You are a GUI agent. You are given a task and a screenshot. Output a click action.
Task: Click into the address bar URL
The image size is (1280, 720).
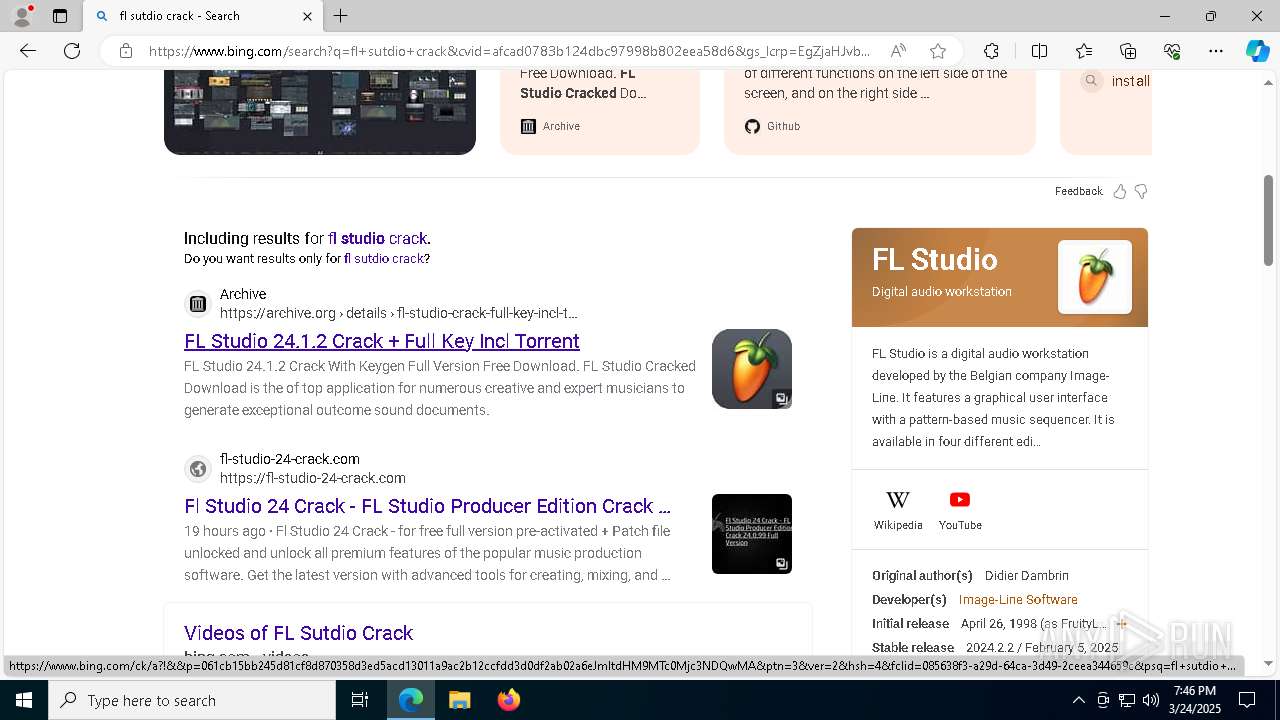point(508,51)
